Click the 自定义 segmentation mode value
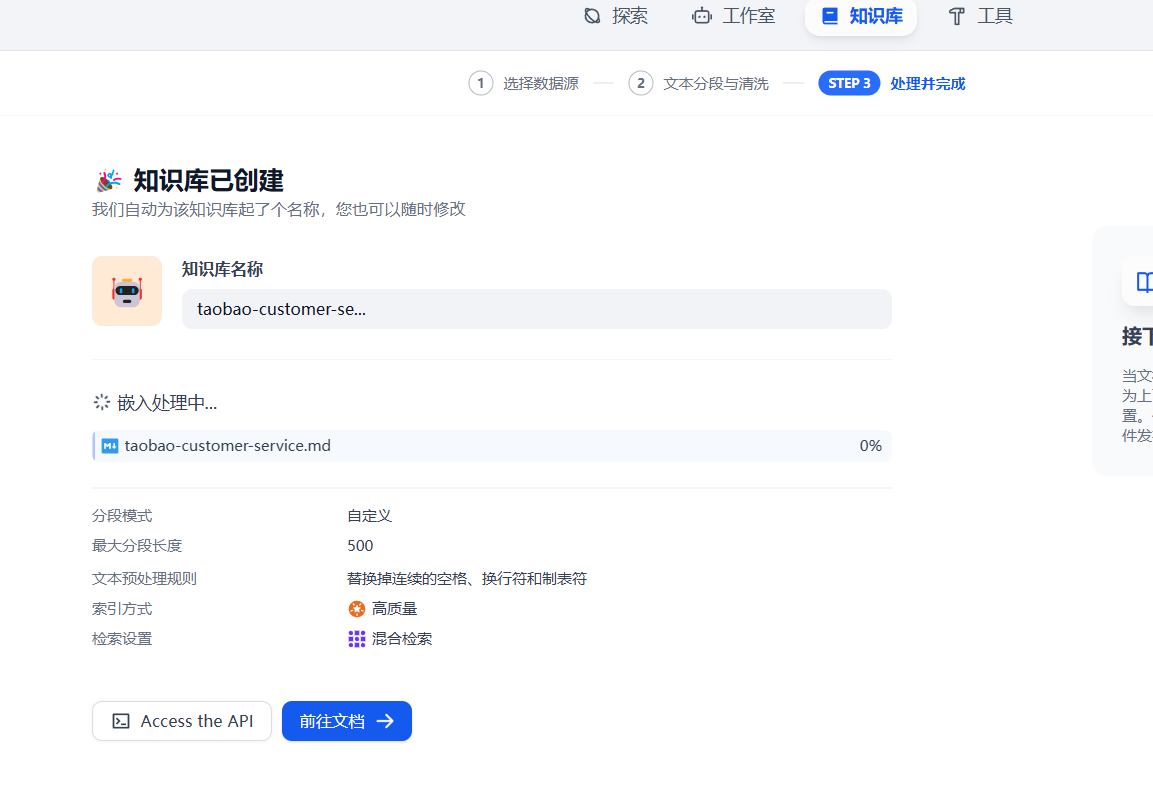 369,516
